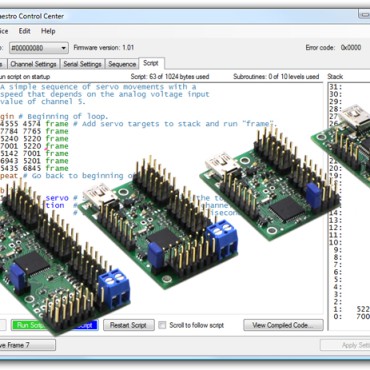
Task: Click the Maestro Control Center title bar
Action: tap(180, 16)
